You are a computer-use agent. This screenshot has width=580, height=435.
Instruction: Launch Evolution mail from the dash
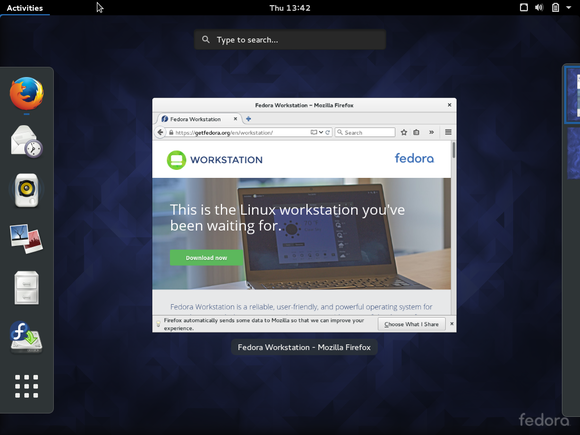click(x=27, y=142)
